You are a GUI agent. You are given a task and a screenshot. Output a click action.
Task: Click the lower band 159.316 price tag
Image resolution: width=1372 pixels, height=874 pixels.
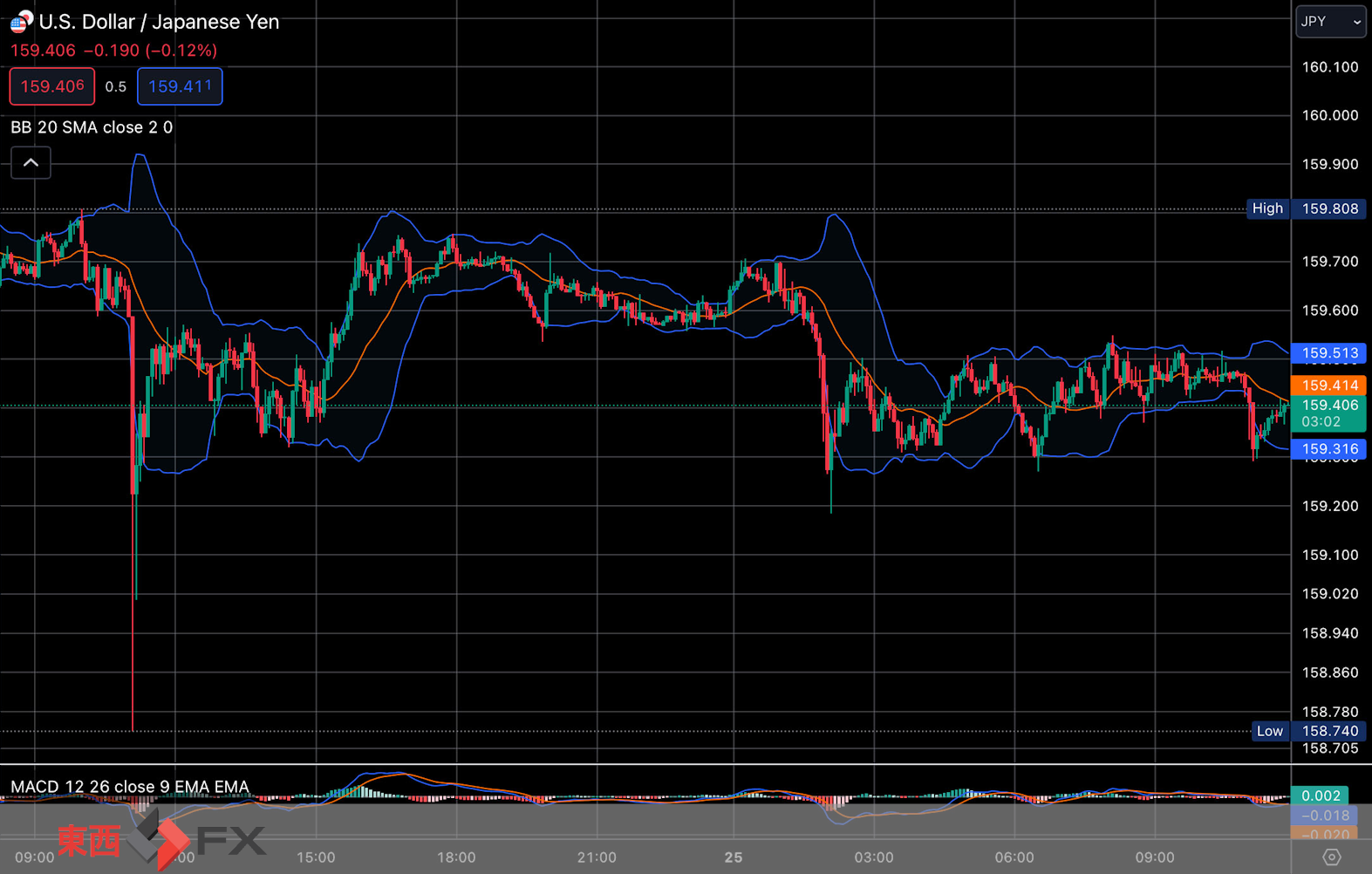pyautogui.click(x=1329, y=449)
